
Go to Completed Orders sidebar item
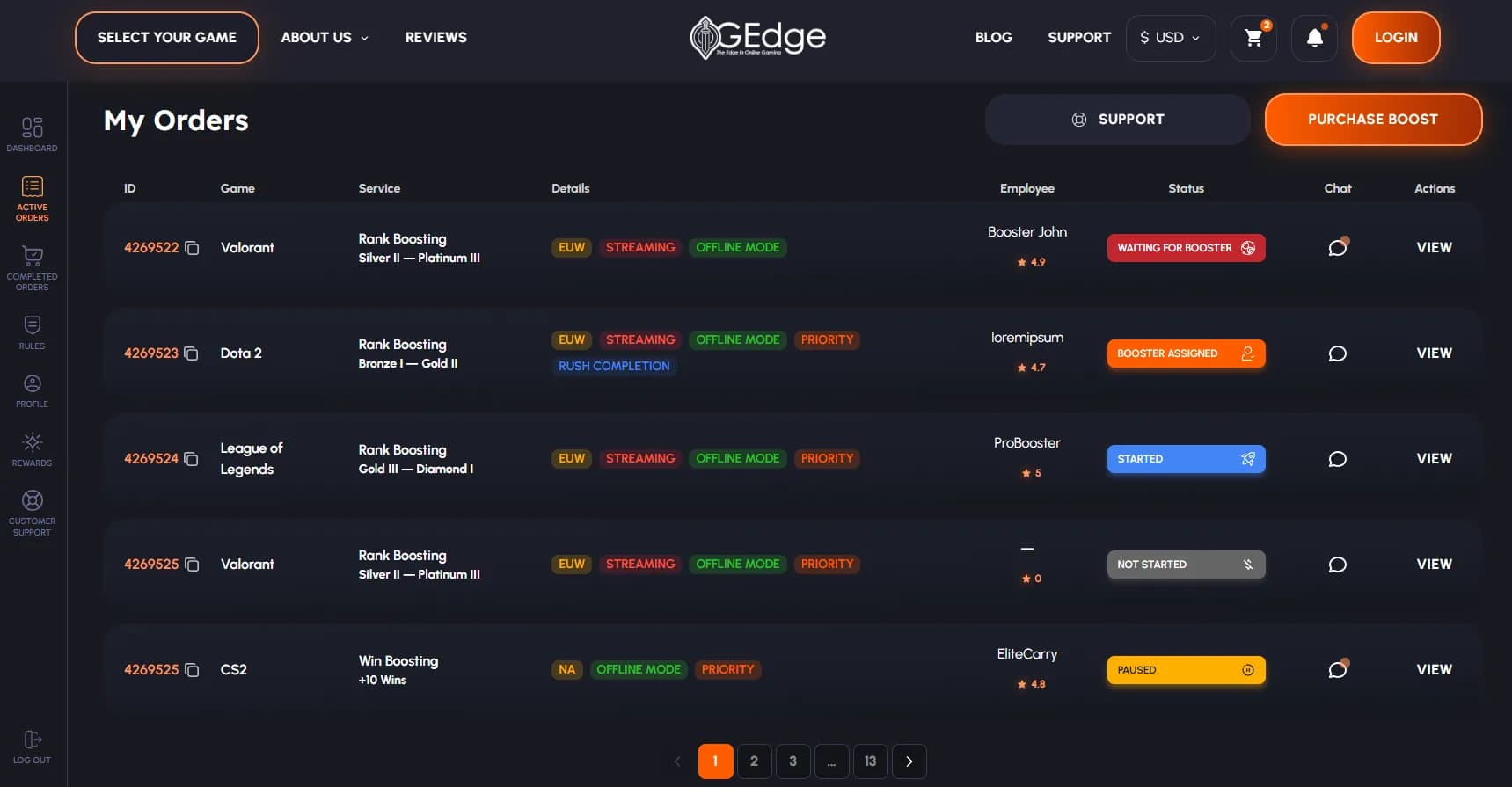point(32,268)
